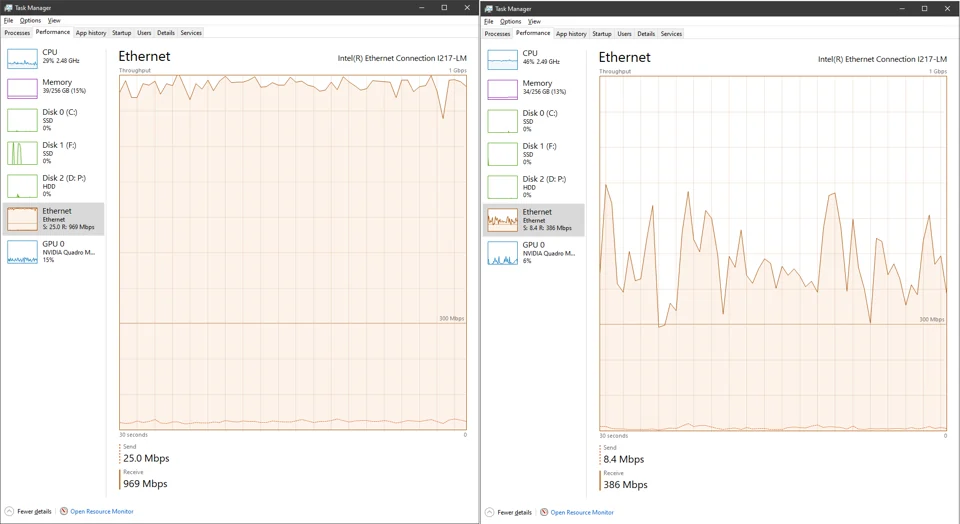The image size is (960, 524).
Task: Click the 8.4 Mbps send value
Action: [x=624, y=460]
